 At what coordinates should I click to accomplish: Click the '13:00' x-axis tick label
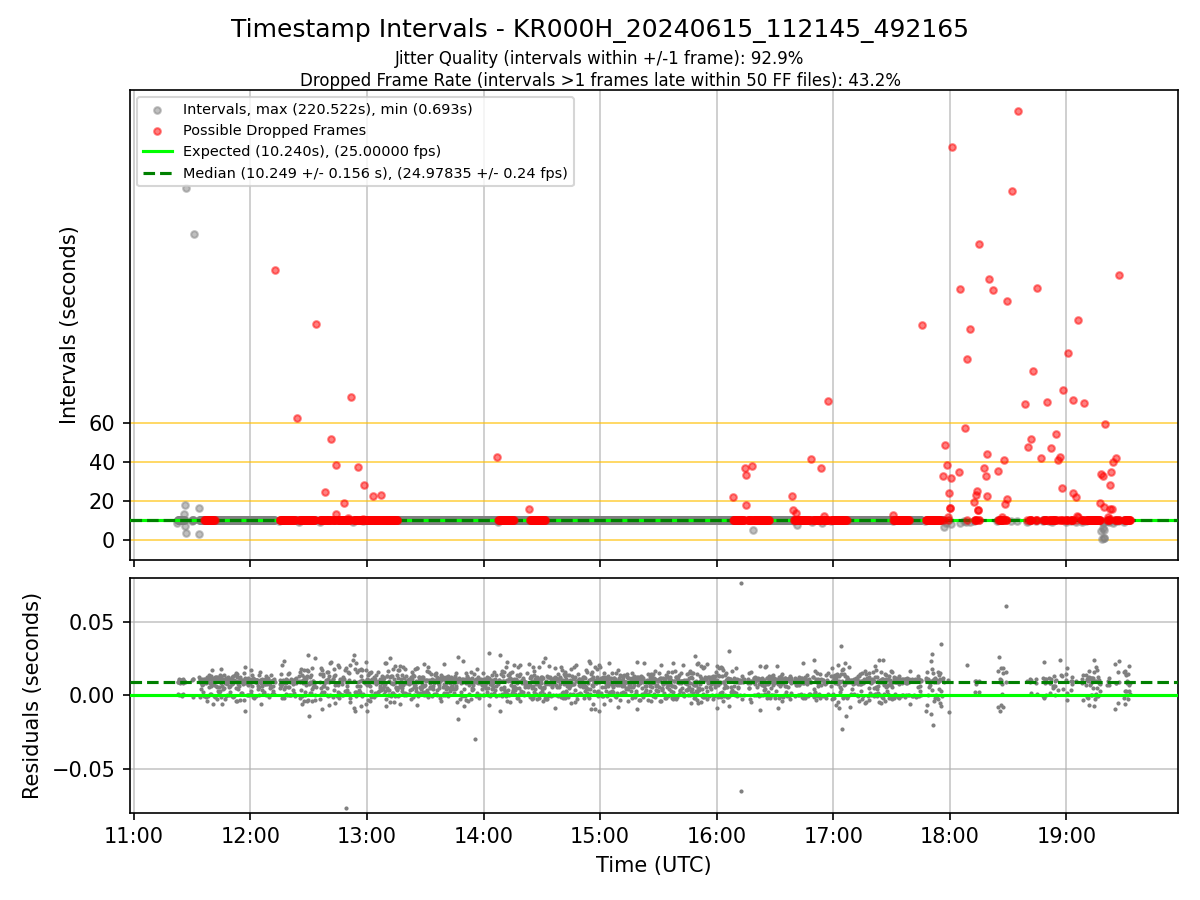367,835
